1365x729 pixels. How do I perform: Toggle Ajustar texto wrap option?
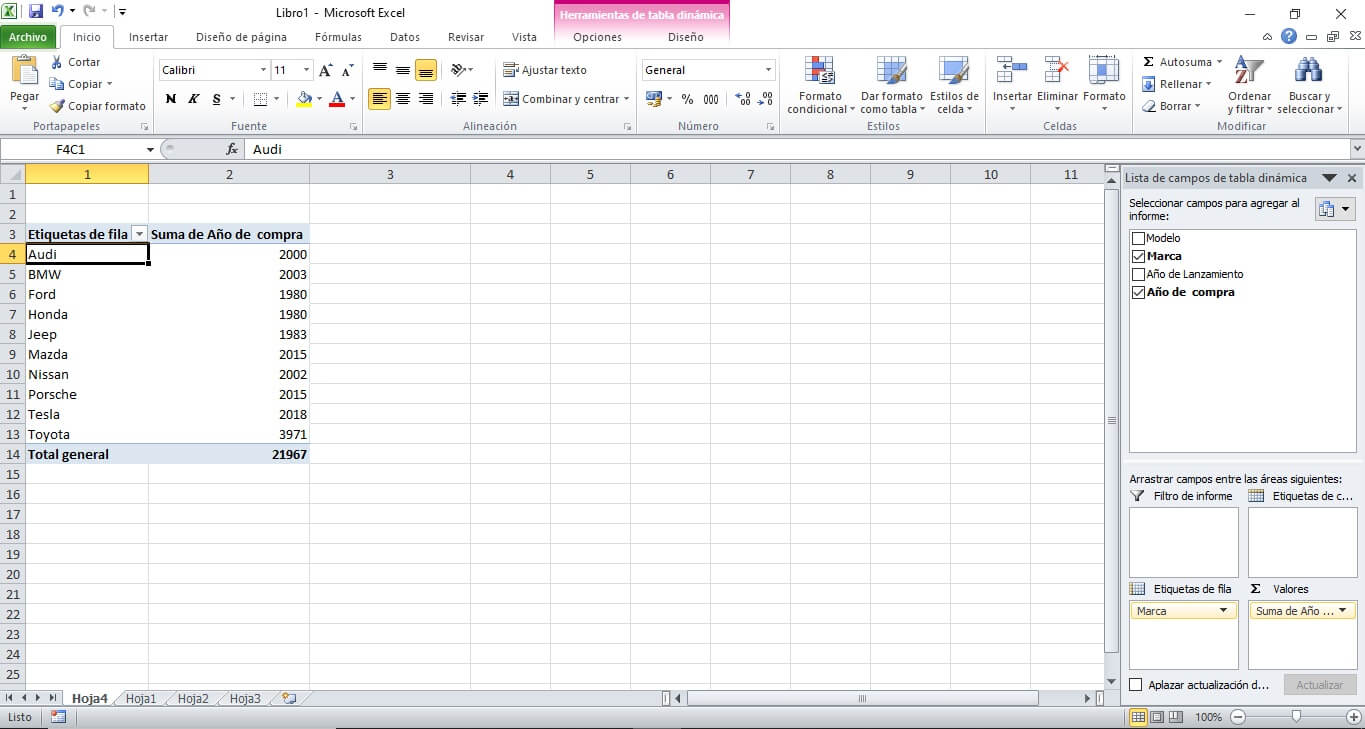tap(545, 70)
